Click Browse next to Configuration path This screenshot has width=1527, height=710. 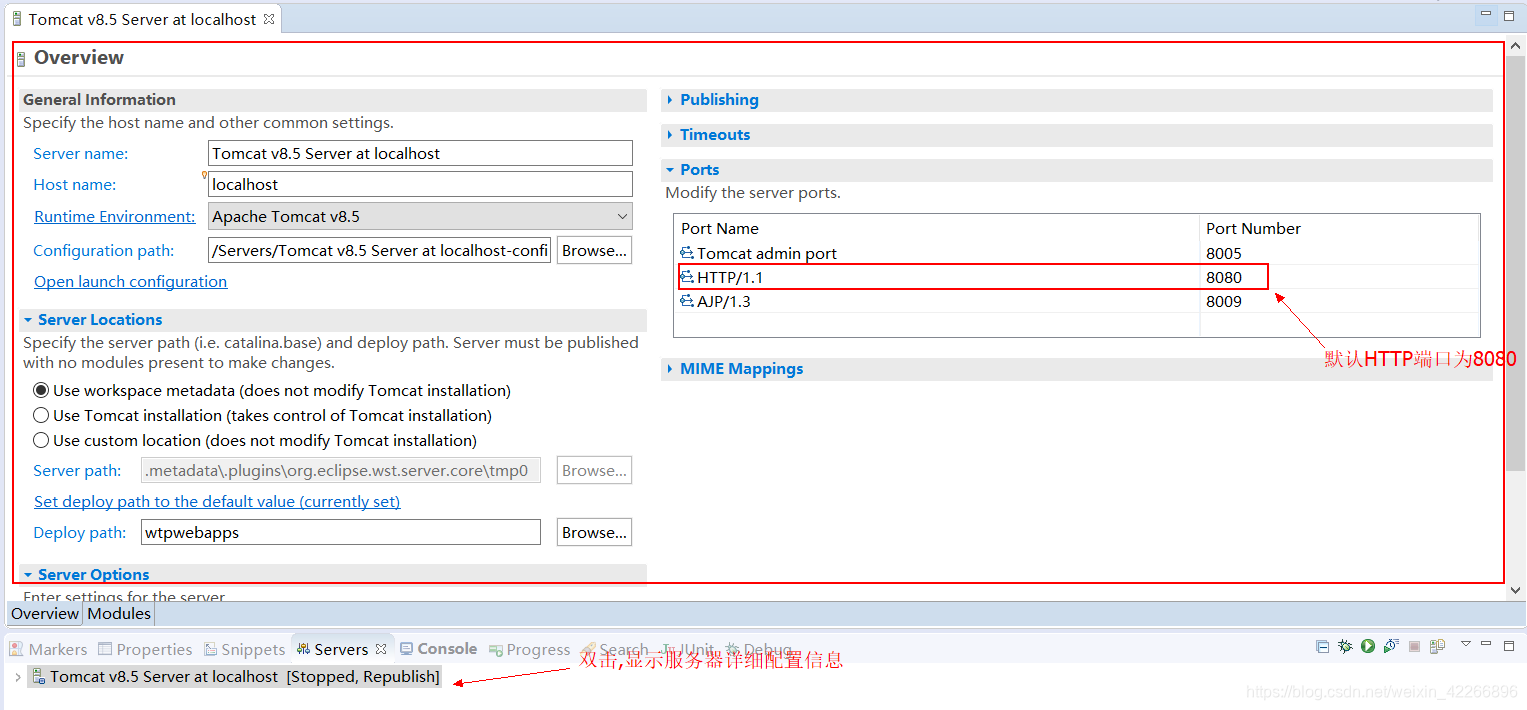coord(594,250)
